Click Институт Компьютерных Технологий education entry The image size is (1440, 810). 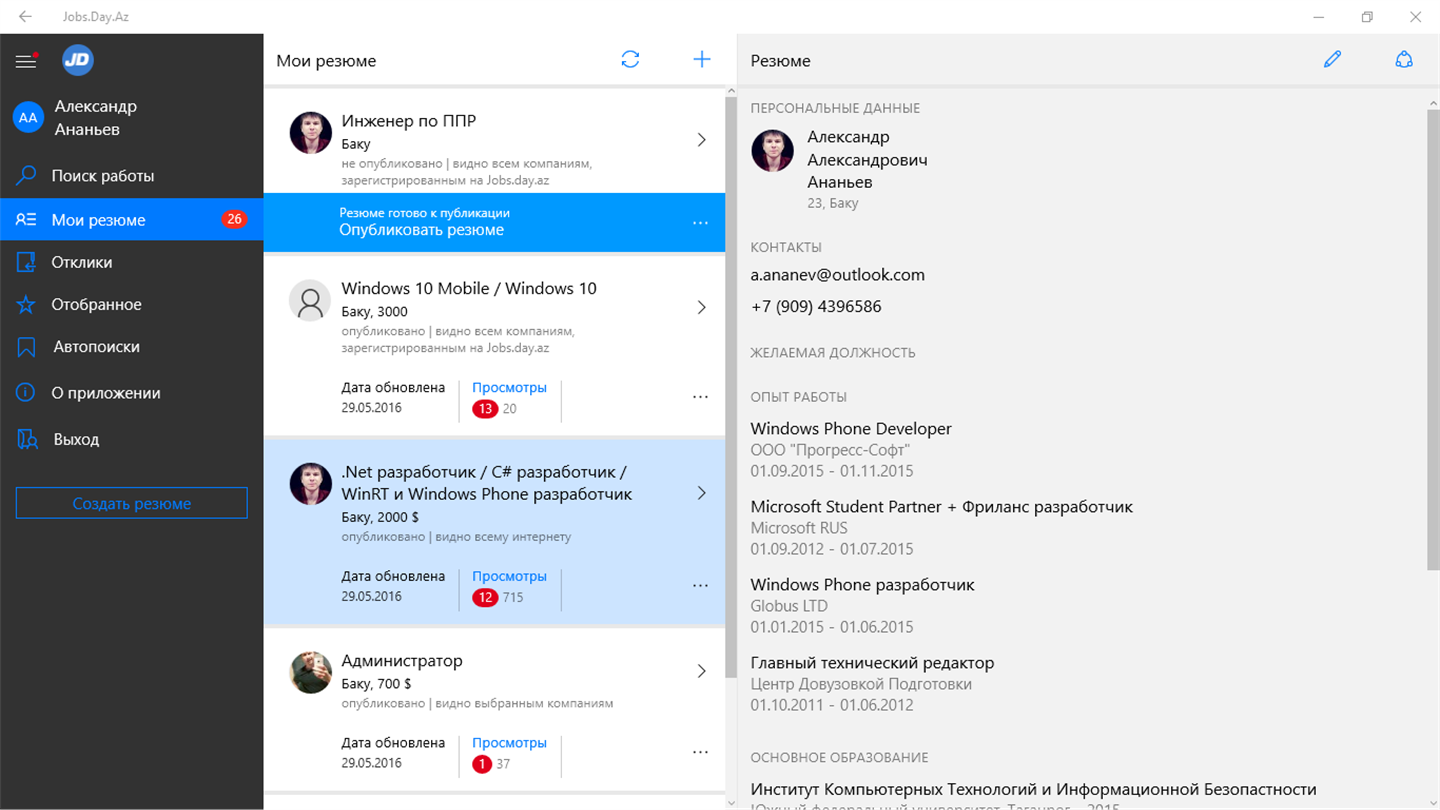point(1033,790)
